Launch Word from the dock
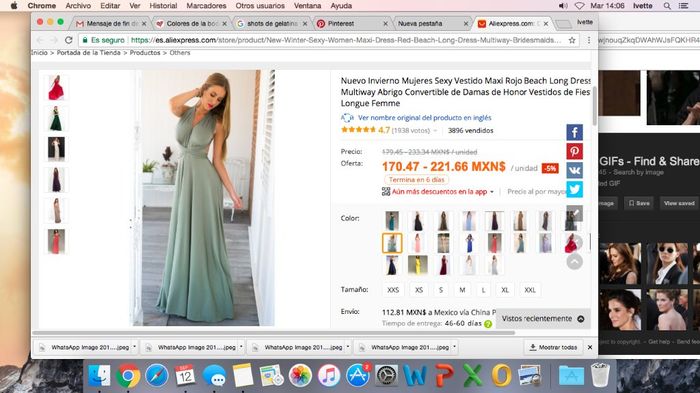The height and width of the screenshot is (393, 700). click(x=415, y=375)
